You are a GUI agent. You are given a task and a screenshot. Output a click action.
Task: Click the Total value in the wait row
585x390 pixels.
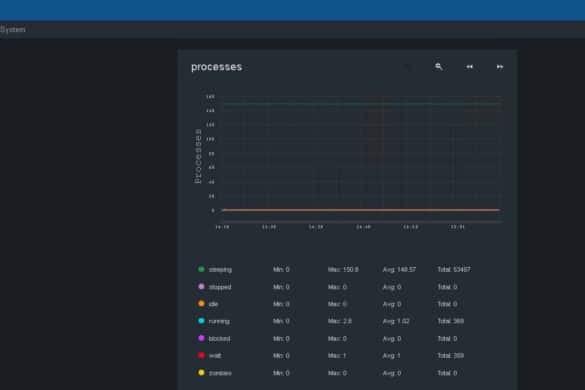click(451, 356)
